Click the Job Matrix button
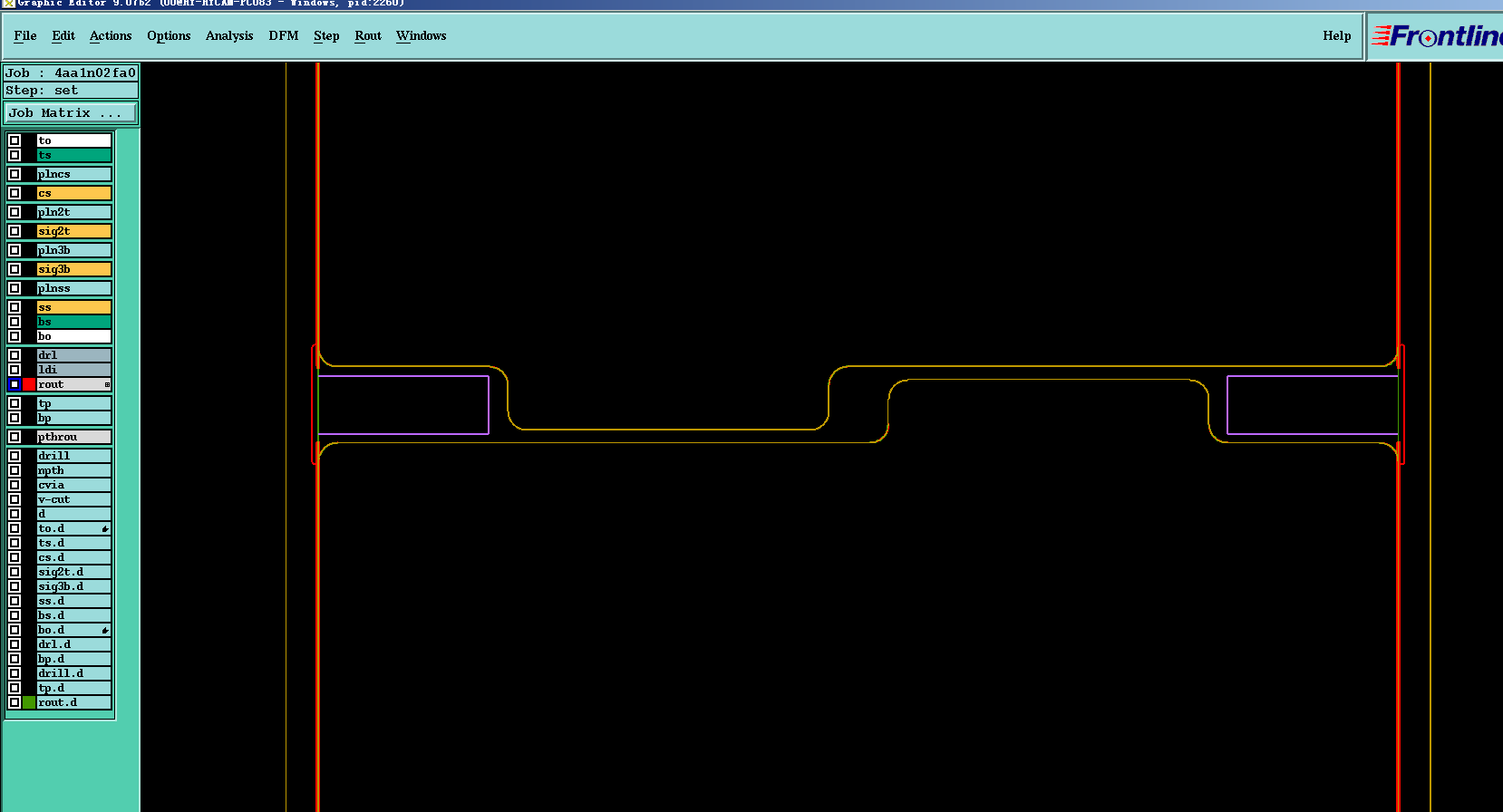The image size is (1503, 812). (x=71, y=113)
